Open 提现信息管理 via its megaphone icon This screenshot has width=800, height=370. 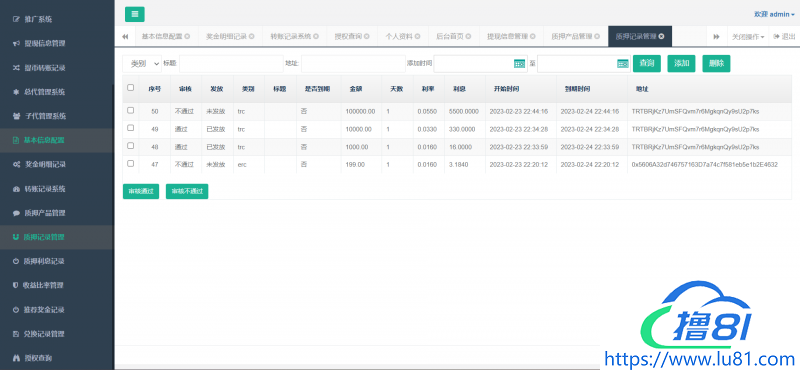point(16,43)
